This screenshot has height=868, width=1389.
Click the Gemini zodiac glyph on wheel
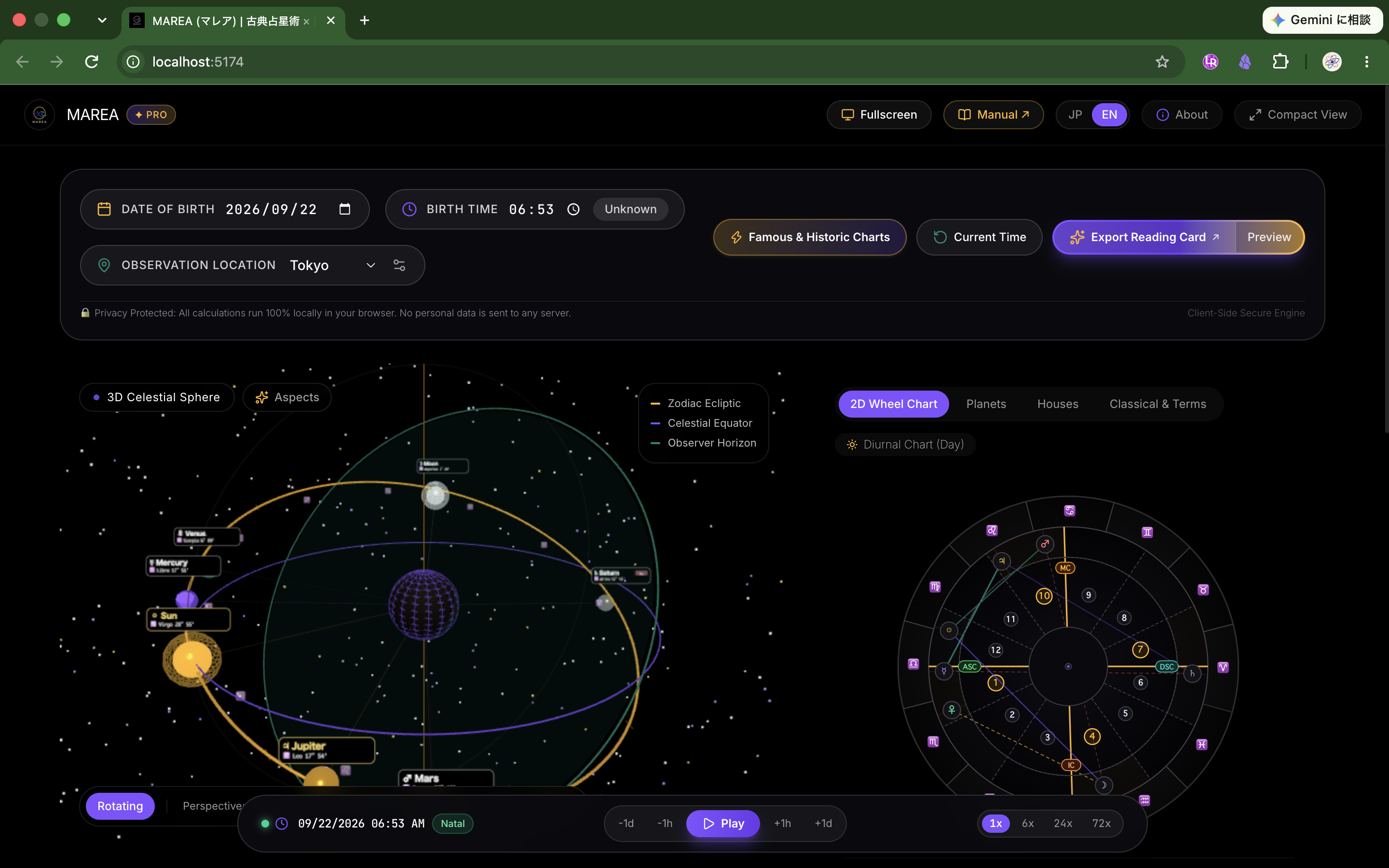pyautogui.click(x=1147, y=532)
